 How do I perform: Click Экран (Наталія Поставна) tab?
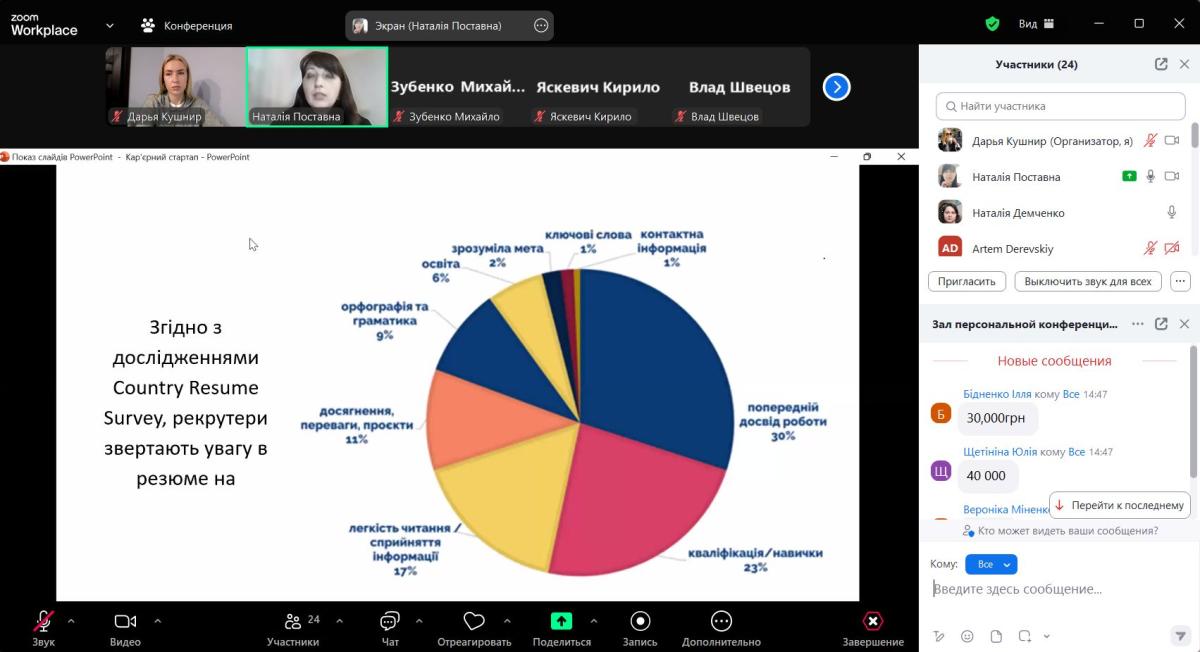(451, 26)
